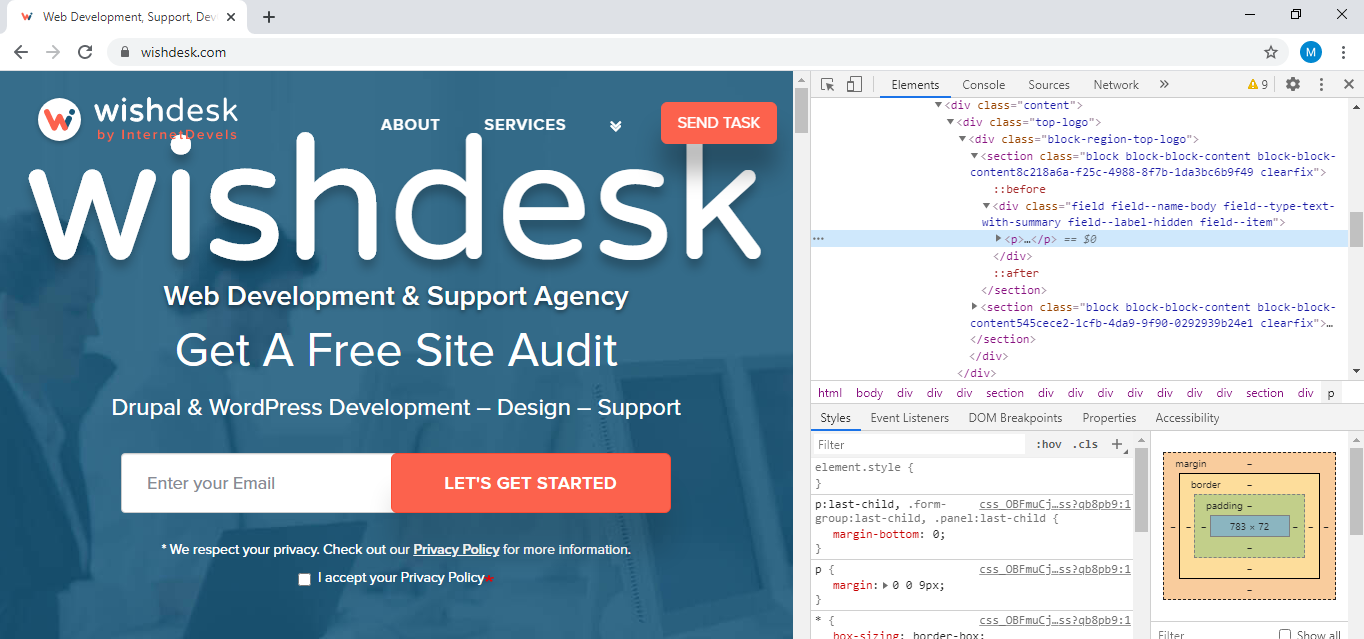Bookmark this page with star icon
Image resolution: width=1364 pixels, height=639 pixels.
pos(1271,52)
